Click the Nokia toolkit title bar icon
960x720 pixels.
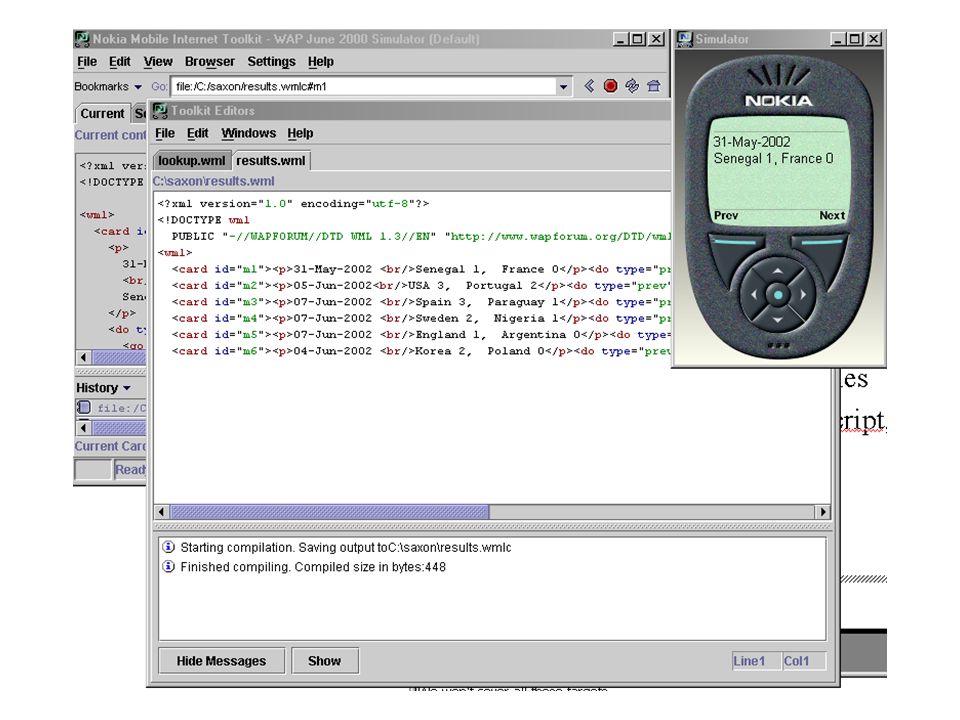82,39
